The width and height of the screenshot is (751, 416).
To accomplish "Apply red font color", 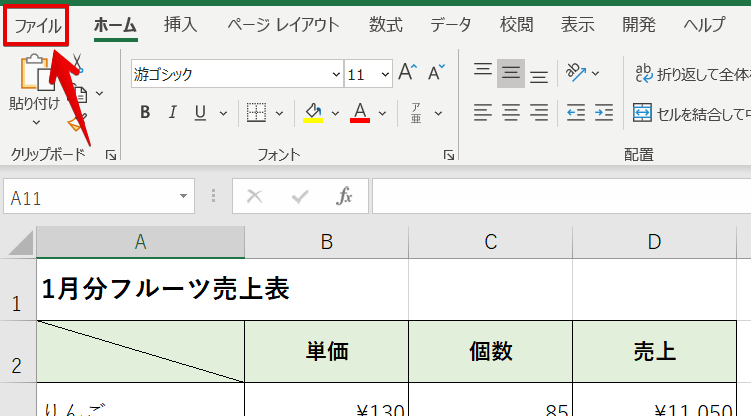I will pos(360,113).
